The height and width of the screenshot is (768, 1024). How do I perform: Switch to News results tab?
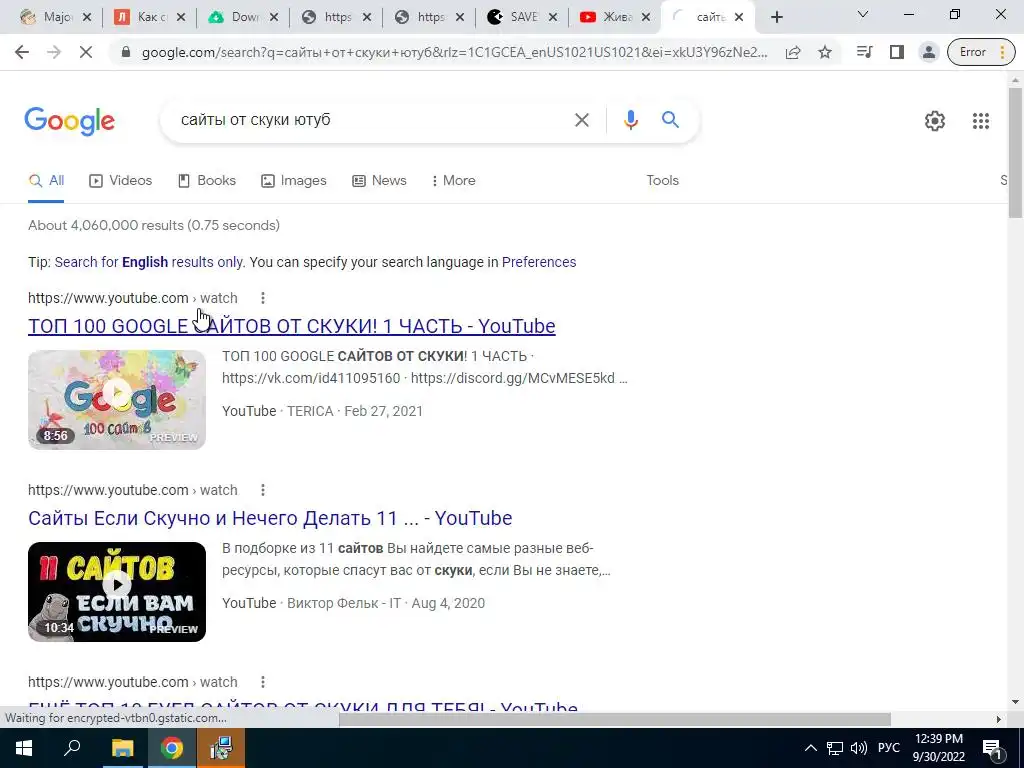point(379,181)
